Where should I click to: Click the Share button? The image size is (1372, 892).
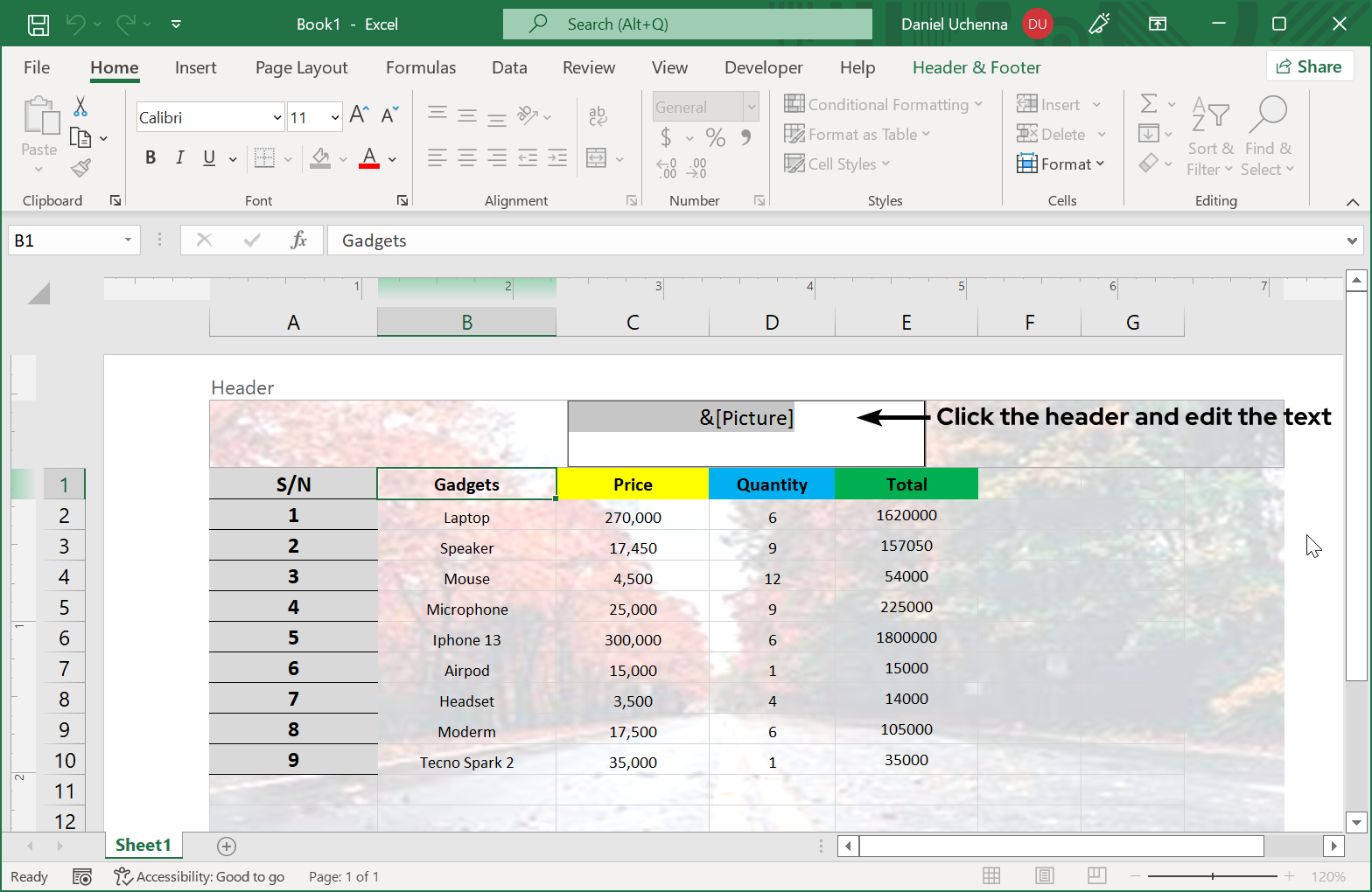click(1309, 66)
